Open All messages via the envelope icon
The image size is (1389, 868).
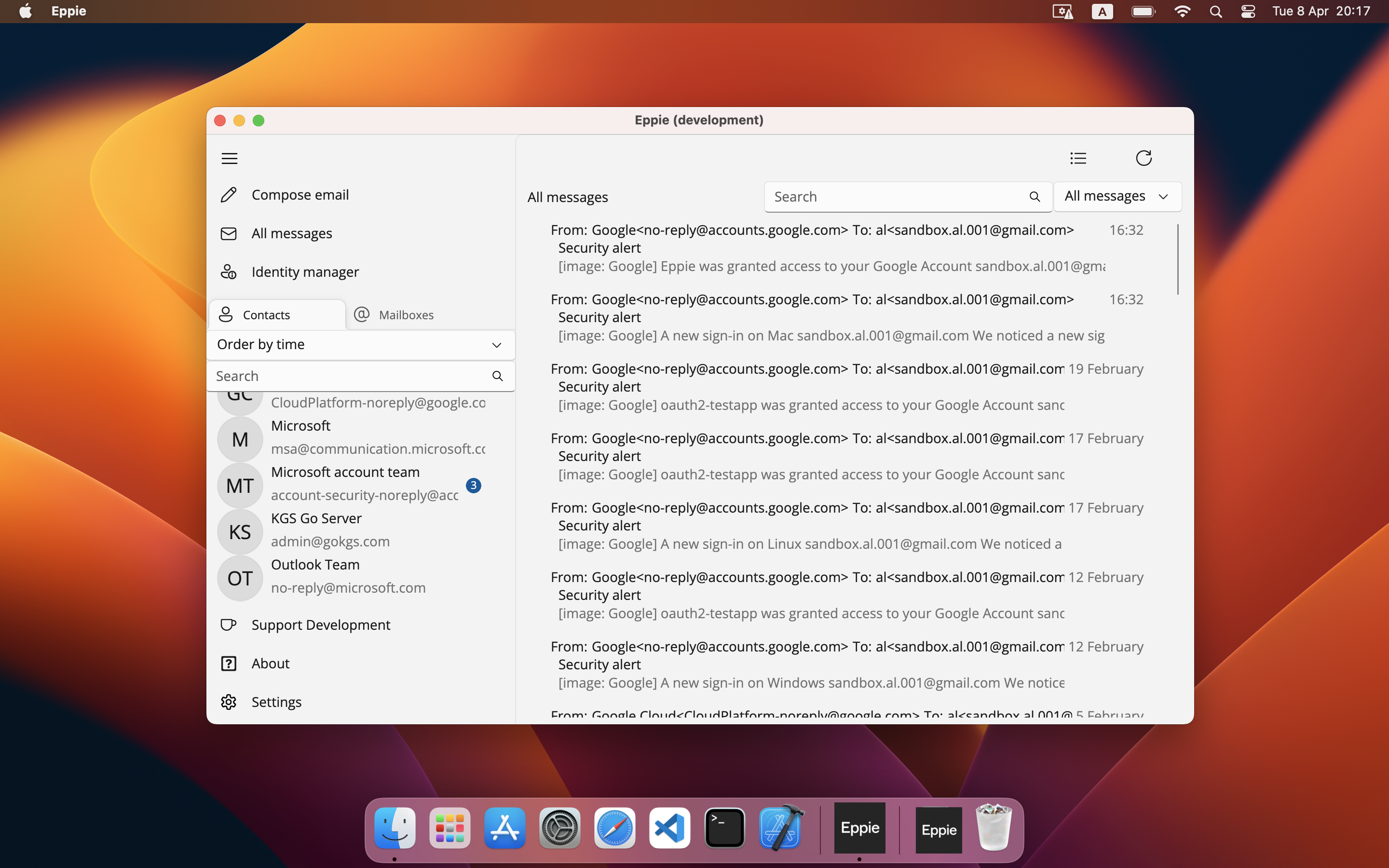click(x=228, y=233)
